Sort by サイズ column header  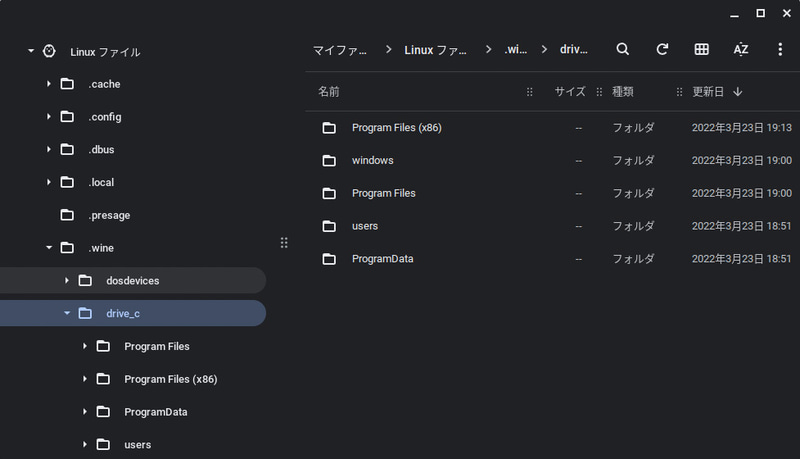(570, 92)
